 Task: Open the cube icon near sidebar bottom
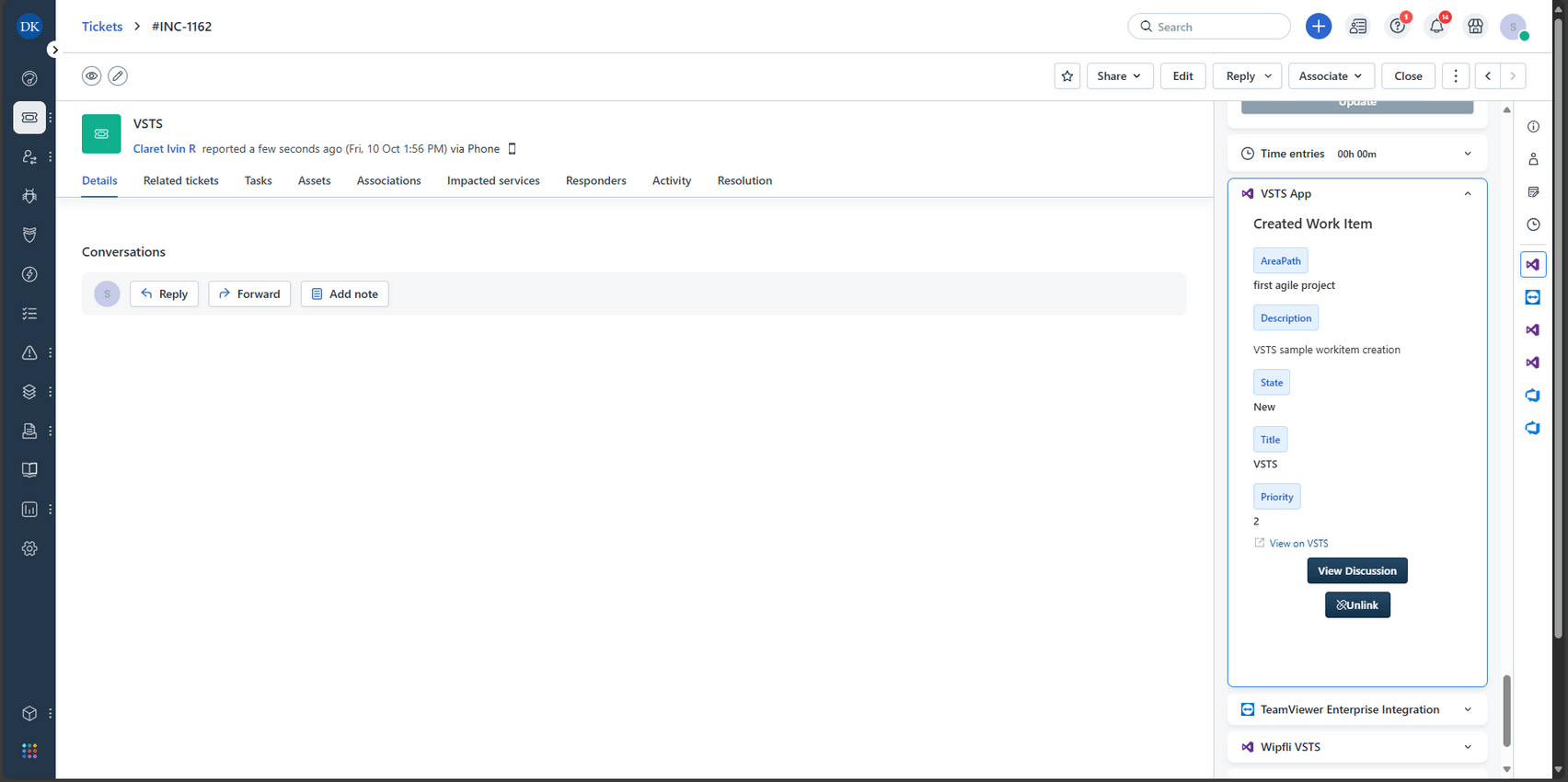[29, 713]
